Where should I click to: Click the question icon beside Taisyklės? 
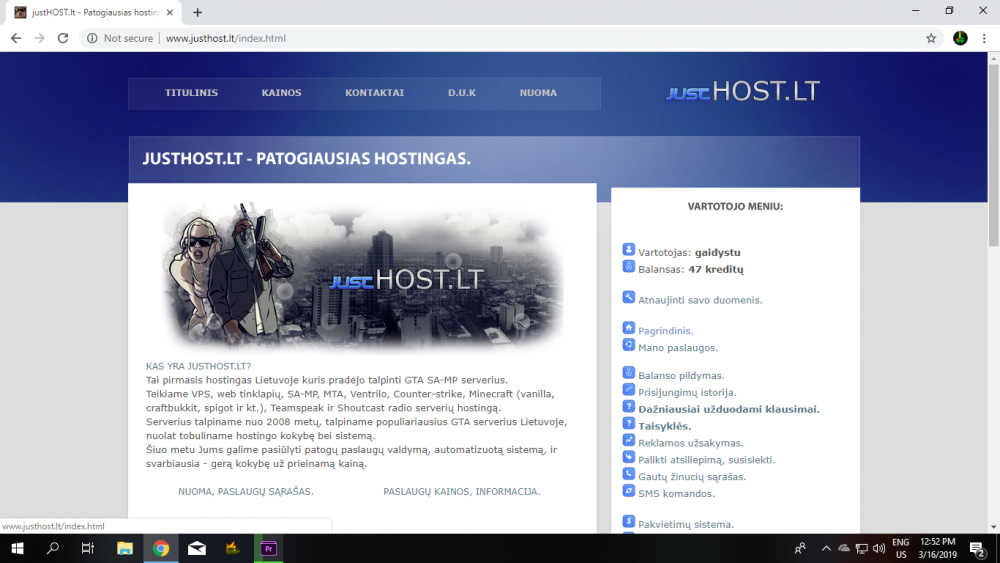pyautogui.click(x=628, y=423)
